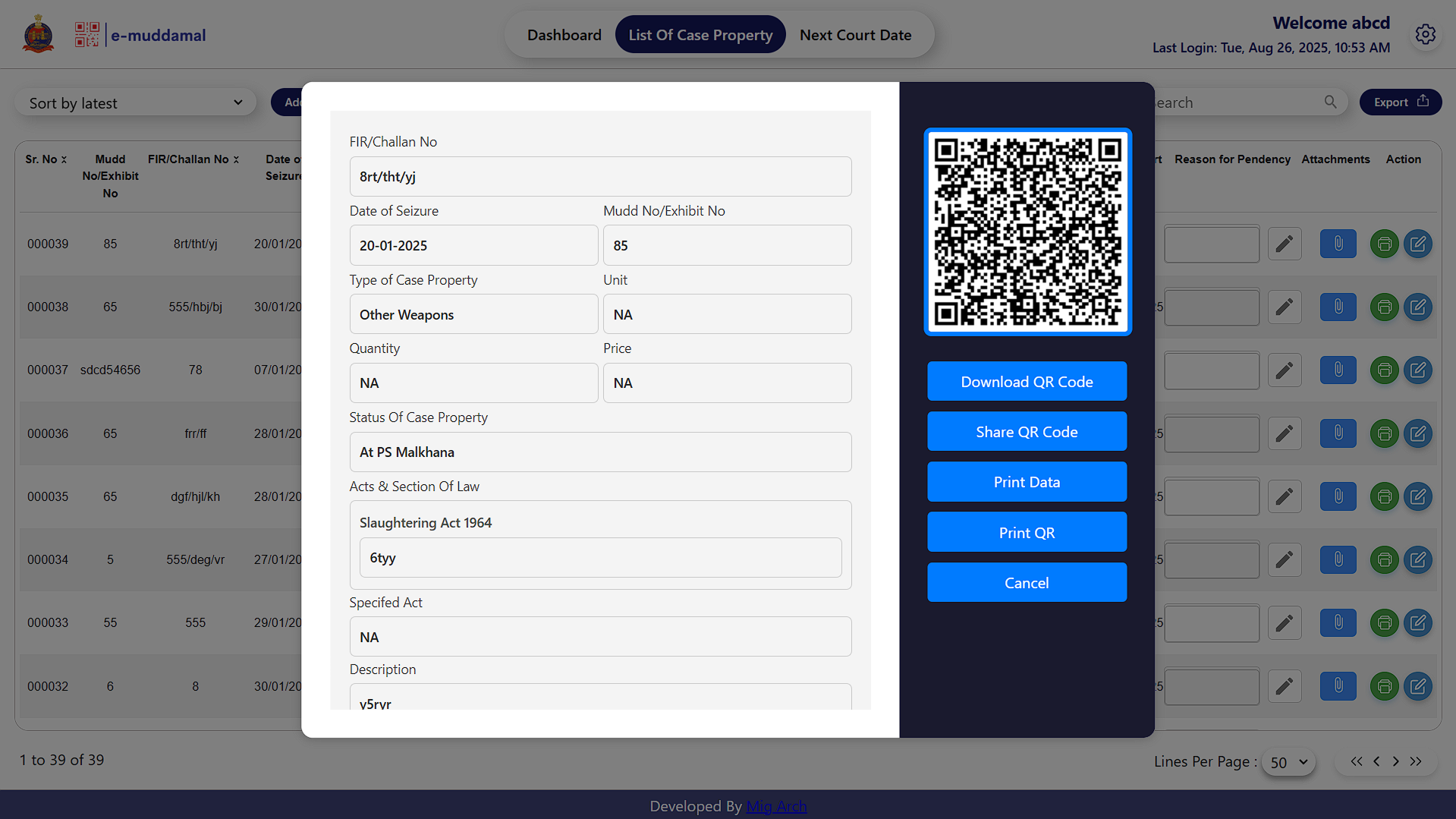1456x819 pixels.
Task: Open attachment clip icon for row 000034
Action: 1338,559
